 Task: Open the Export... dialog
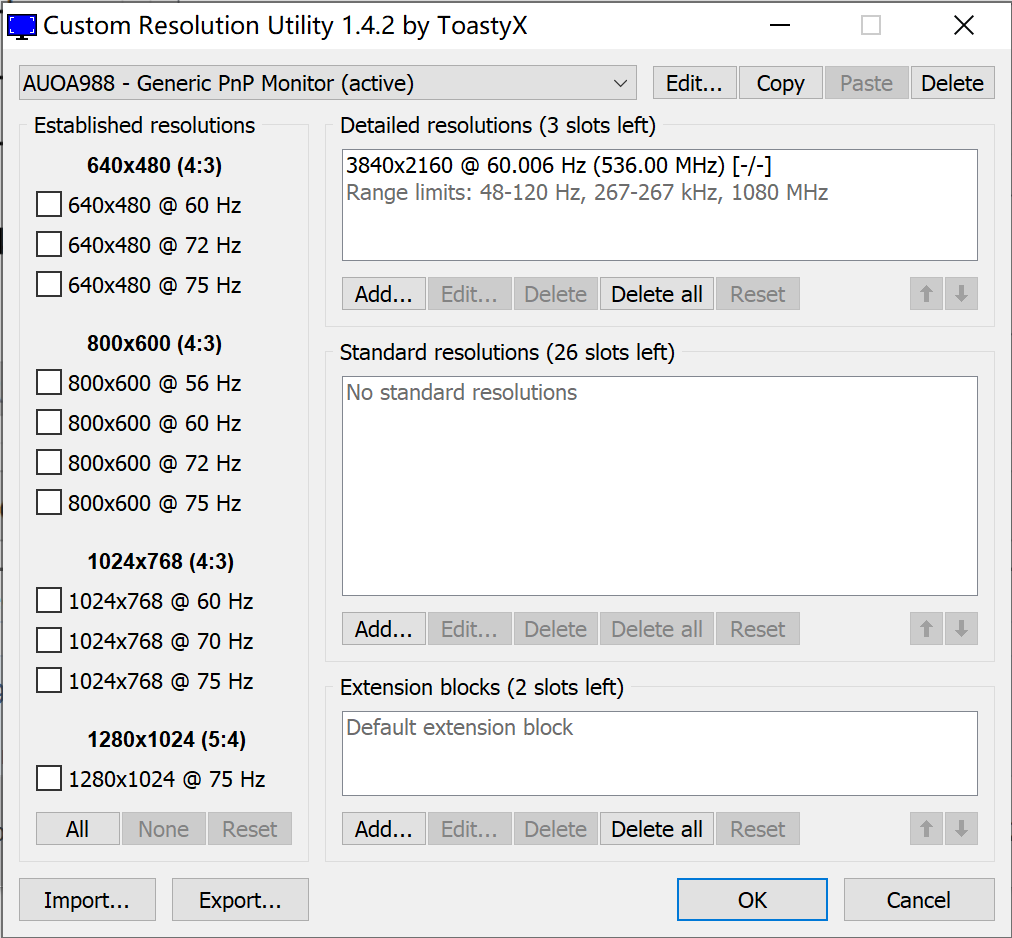coord(240,899)
